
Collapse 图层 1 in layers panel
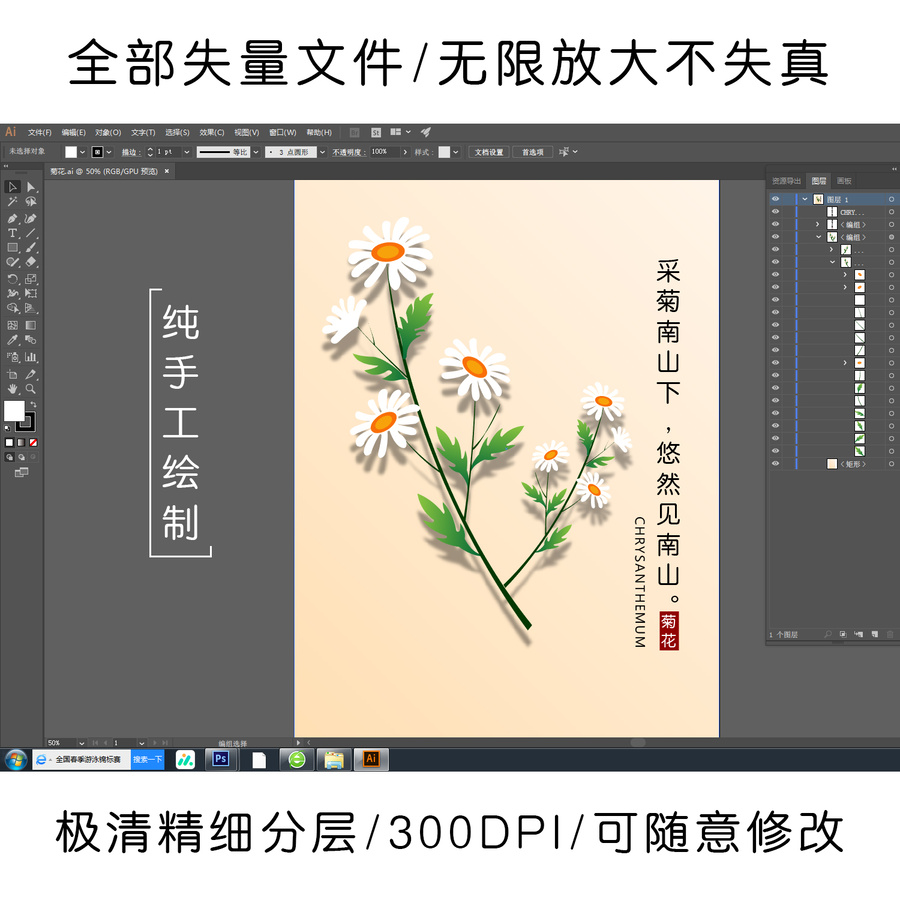805,199
